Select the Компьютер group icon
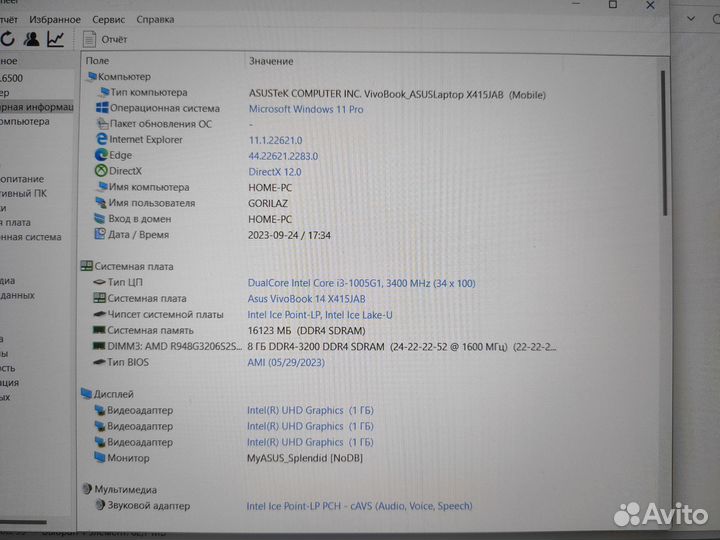Image resolution: width=720 pixels, height=540 pixels. [x=92, y=76]
